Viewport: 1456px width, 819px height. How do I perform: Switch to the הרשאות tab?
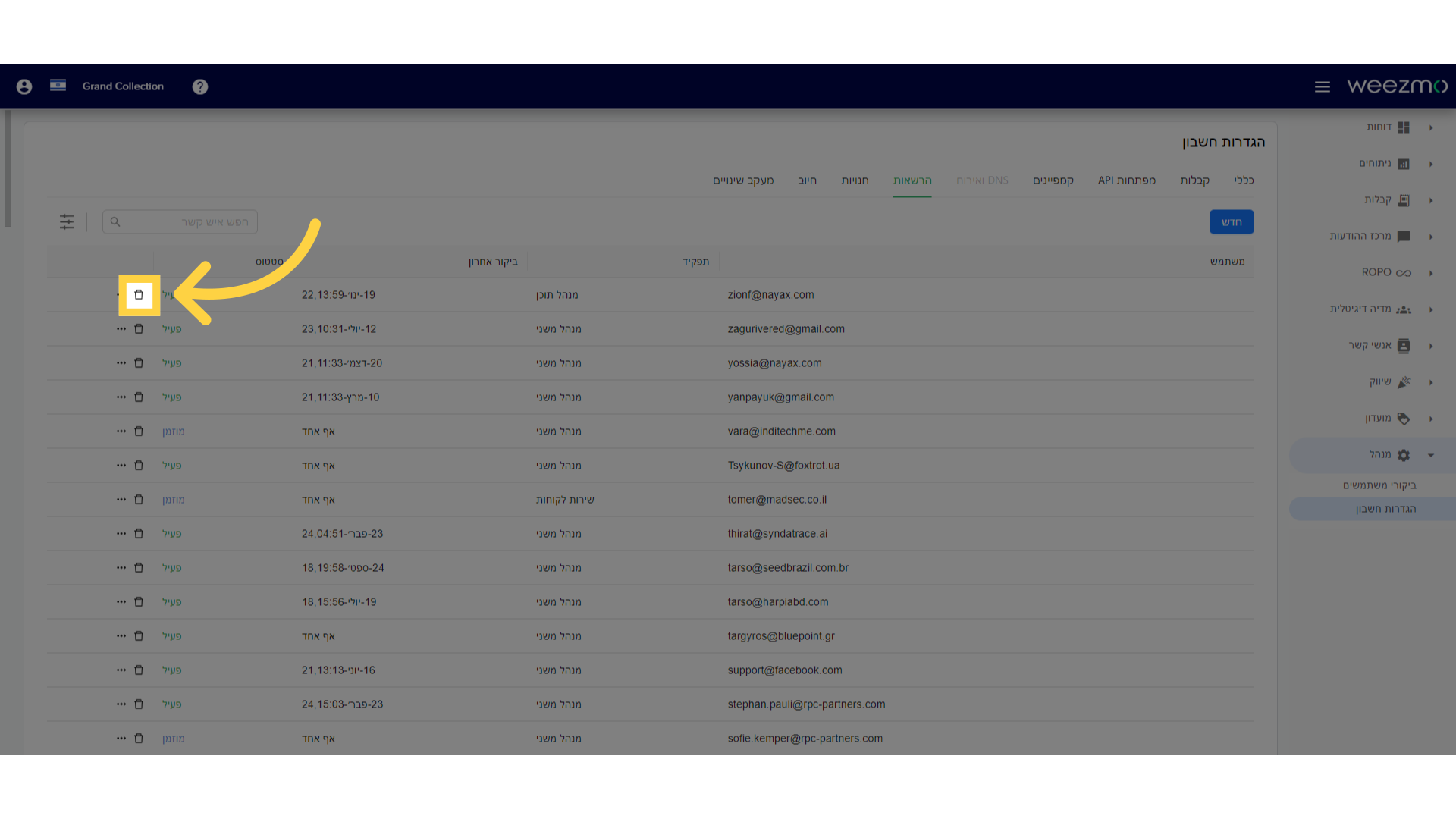pos(912,180)
